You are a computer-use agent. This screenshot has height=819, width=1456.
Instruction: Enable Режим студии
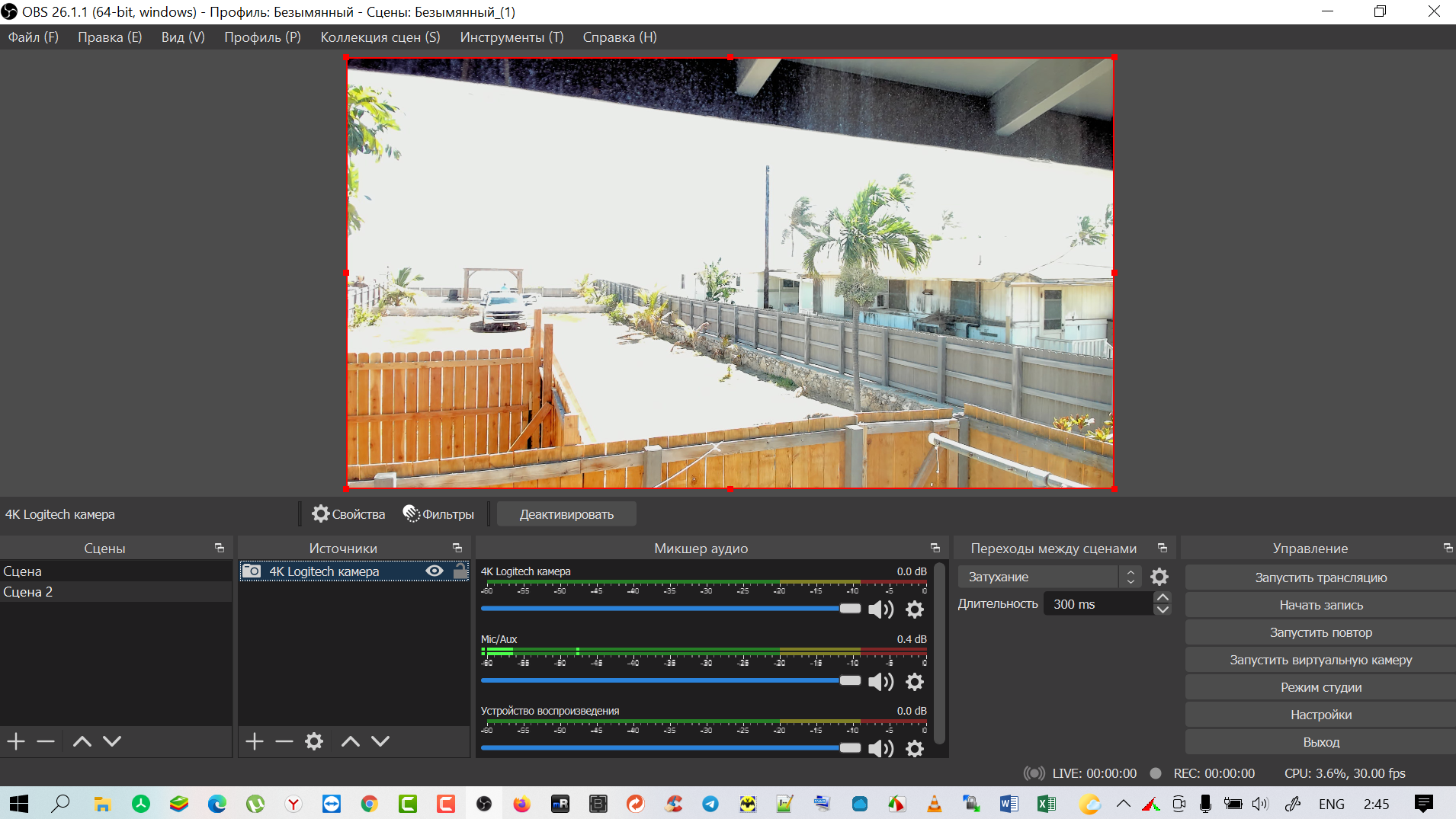click(1320, 687)
